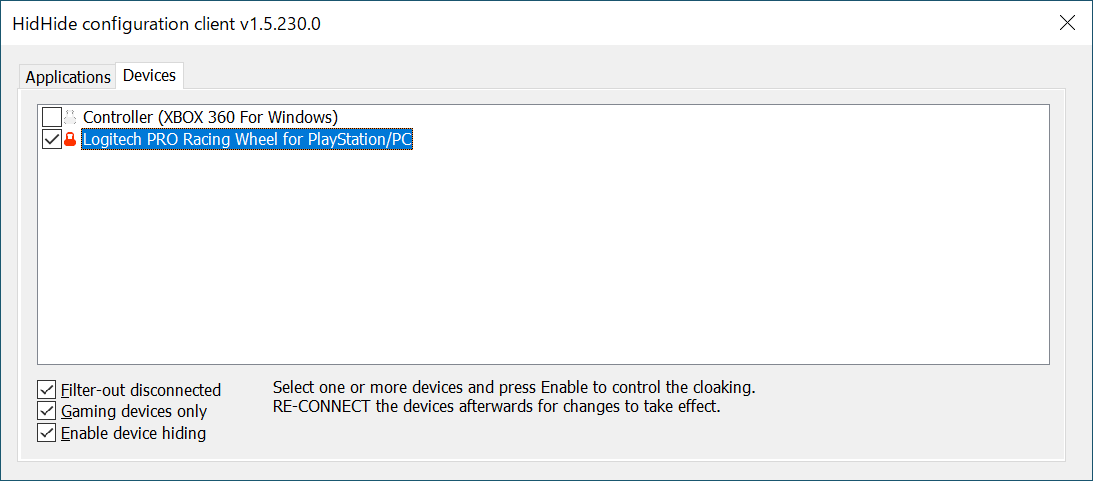Click the Gaming devices only label
Viewport: 1093px width, 481px height.
click(x=134, y=411)
